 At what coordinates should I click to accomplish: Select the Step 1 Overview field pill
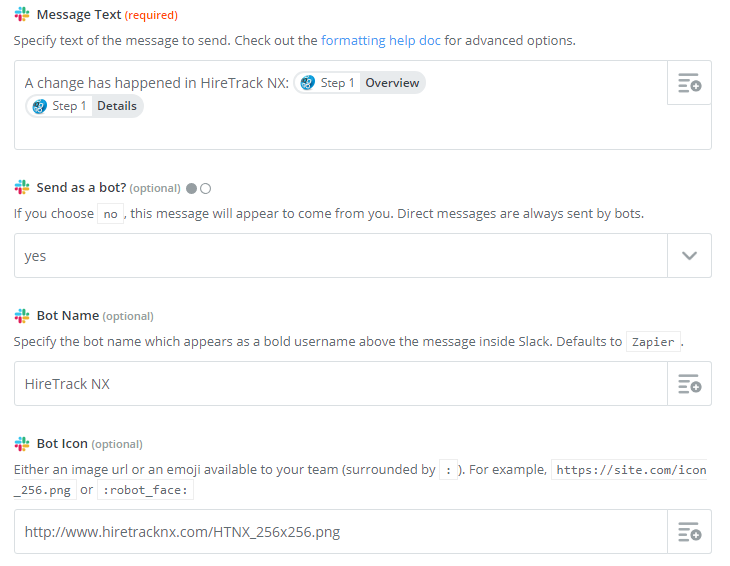(359, 83)
